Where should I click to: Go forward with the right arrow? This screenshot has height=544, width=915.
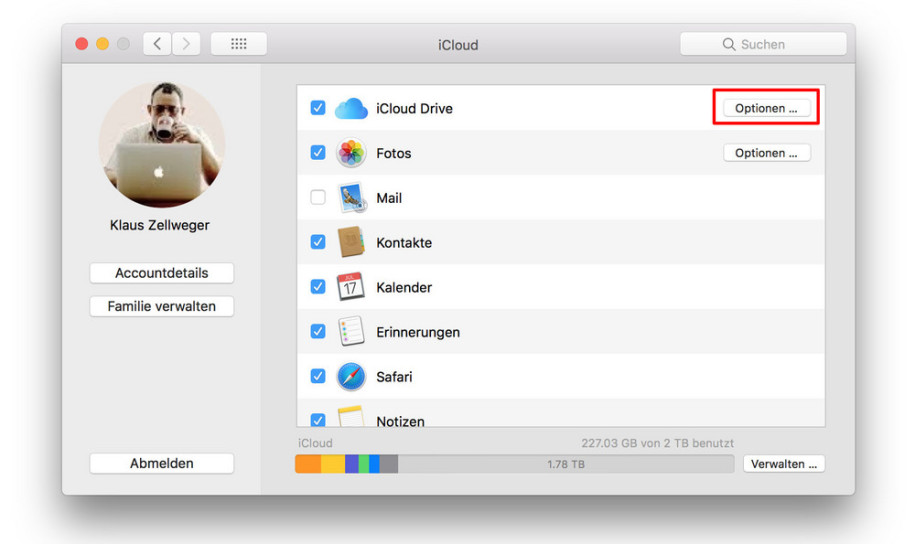click(x=186, y=44)
